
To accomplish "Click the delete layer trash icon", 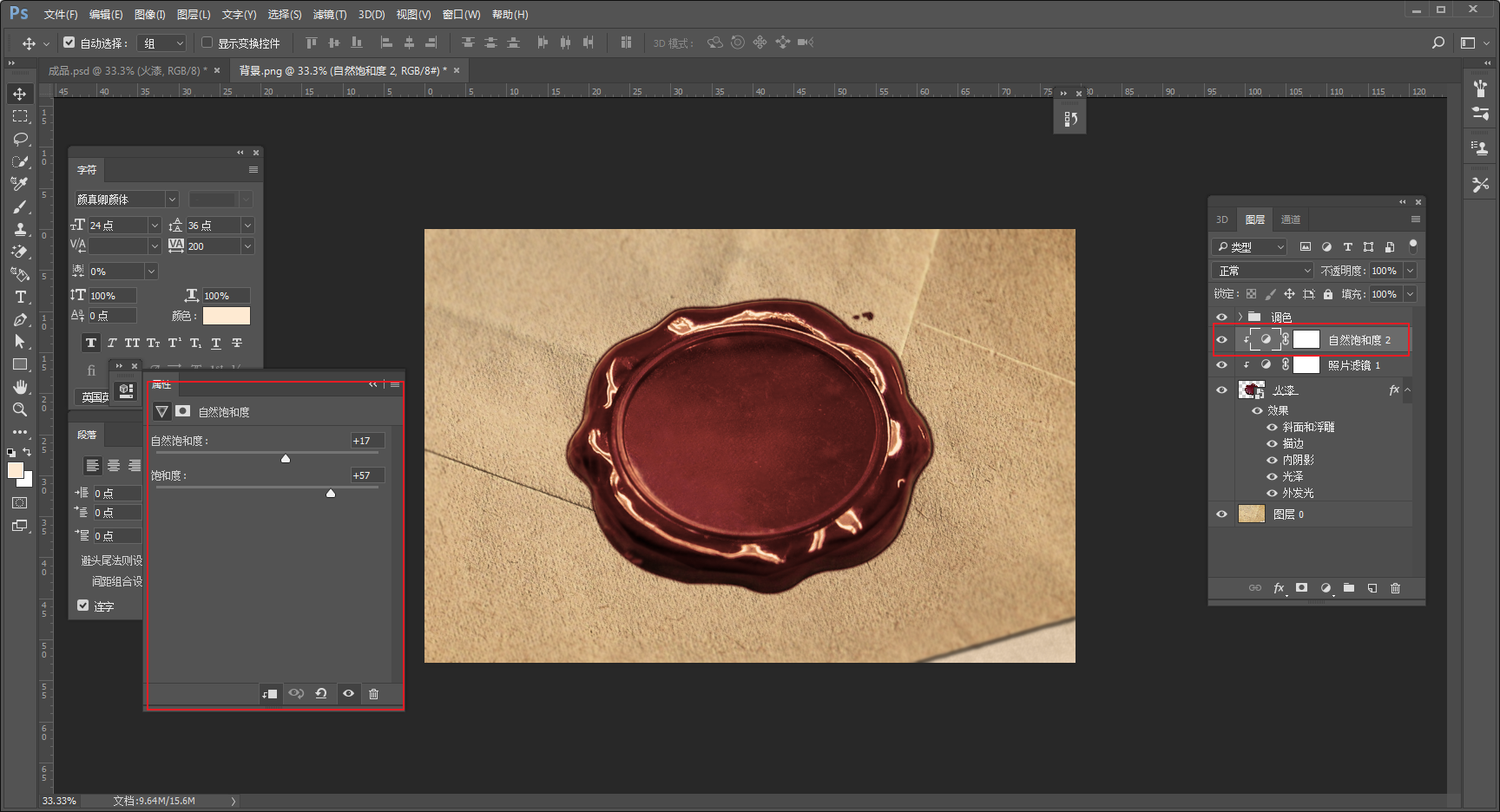I will (1395, 588).
